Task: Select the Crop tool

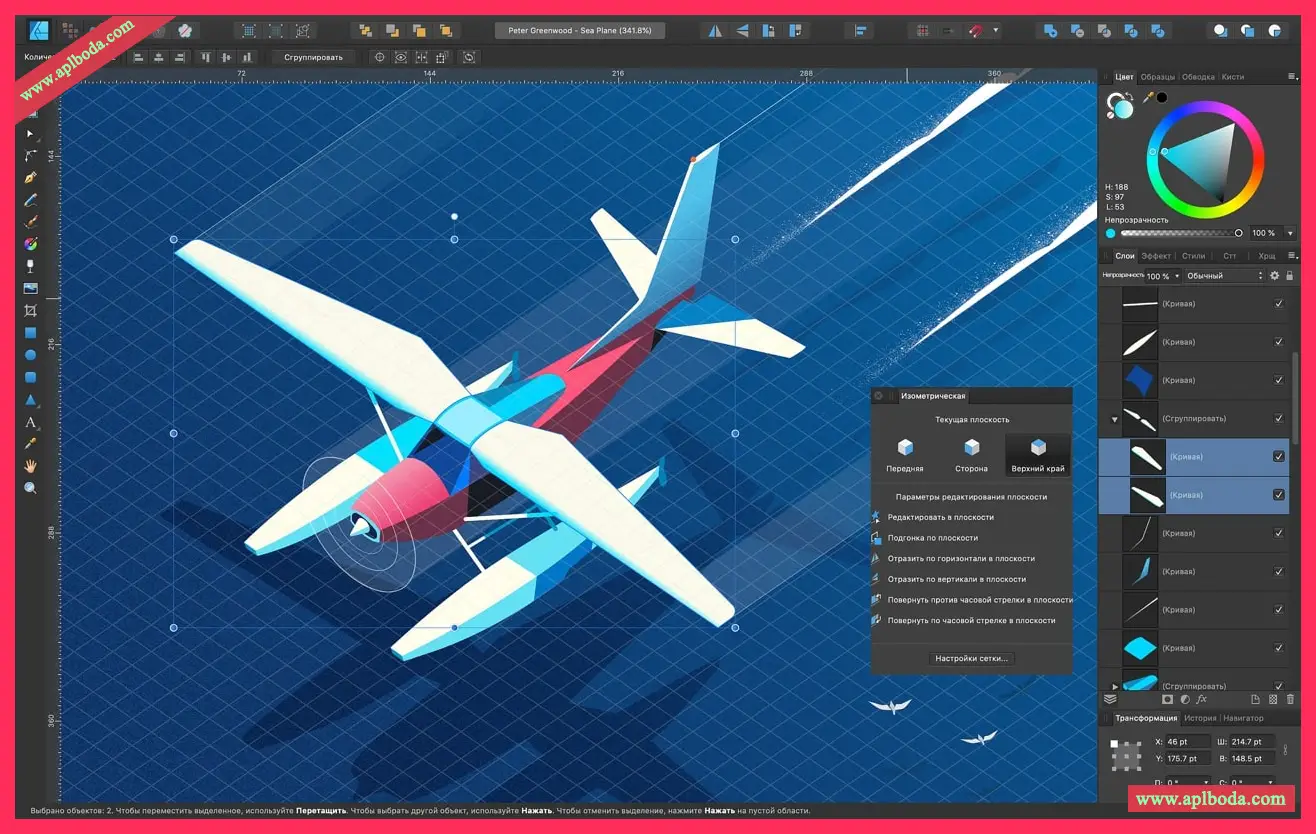Action: point(31,311)
